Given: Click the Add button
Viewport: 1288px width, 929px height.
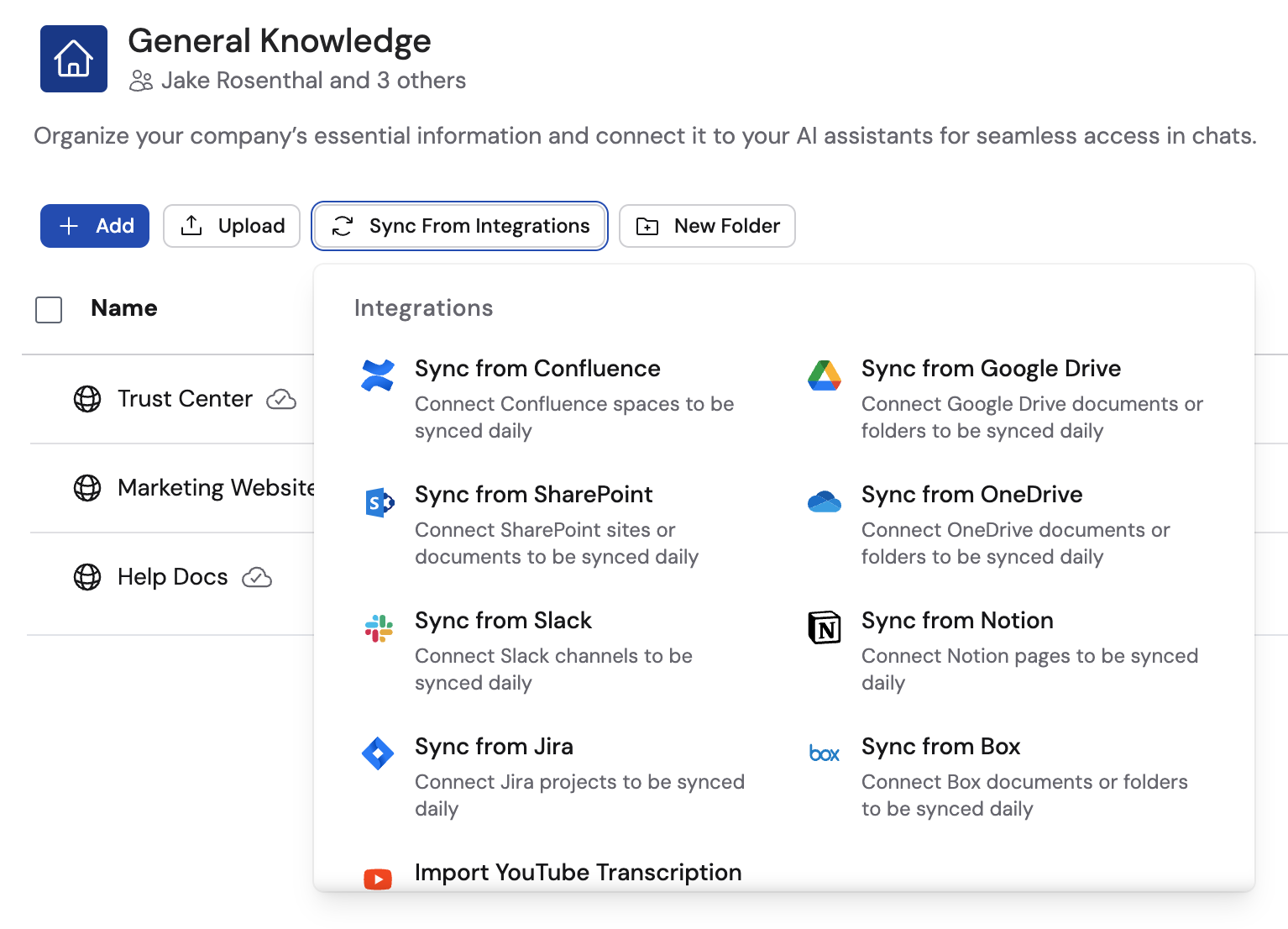Looking at the screenshot, I should tap(94, 225).
